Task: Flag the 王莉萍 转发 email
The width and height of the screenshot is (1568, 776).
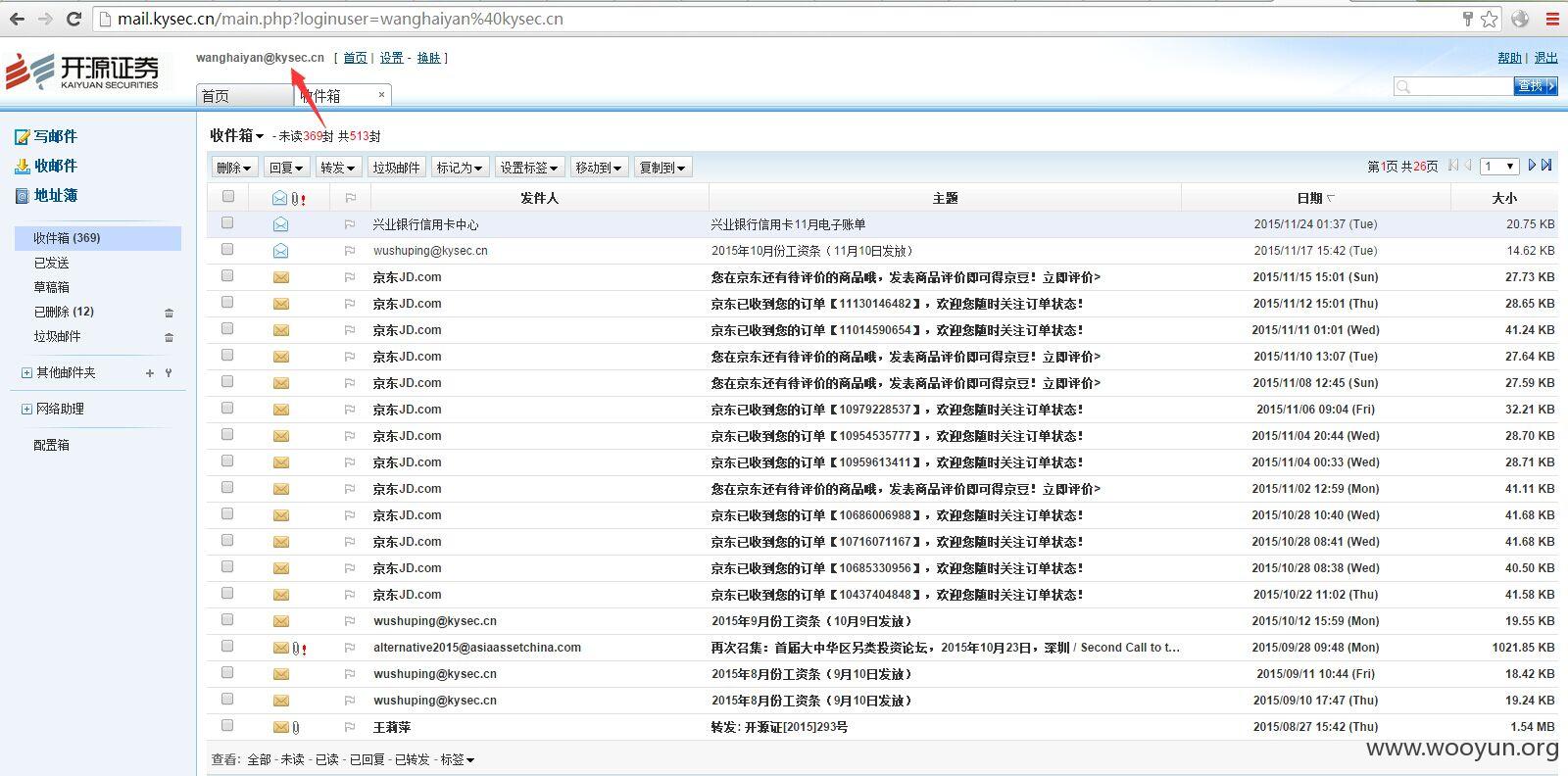Action: click(x=350, y=727)
